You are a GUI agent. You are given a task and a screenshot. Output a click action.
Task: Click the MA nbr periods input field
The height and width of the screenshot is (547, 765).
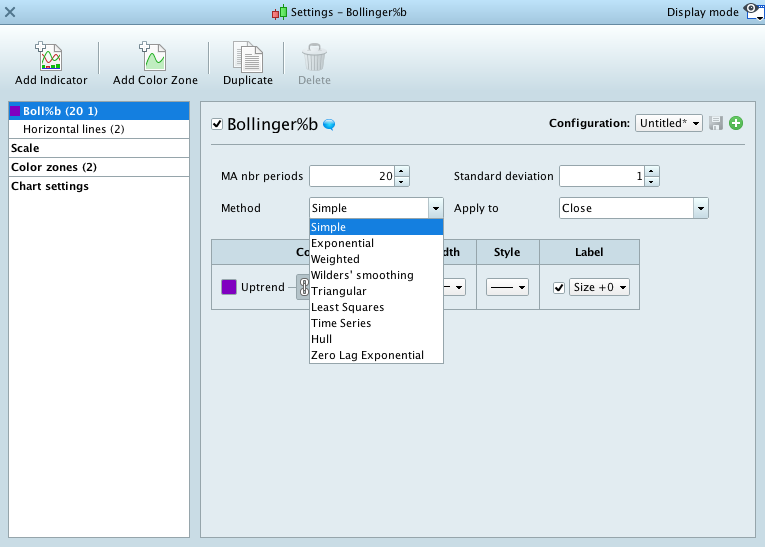(x=352, y=176)
